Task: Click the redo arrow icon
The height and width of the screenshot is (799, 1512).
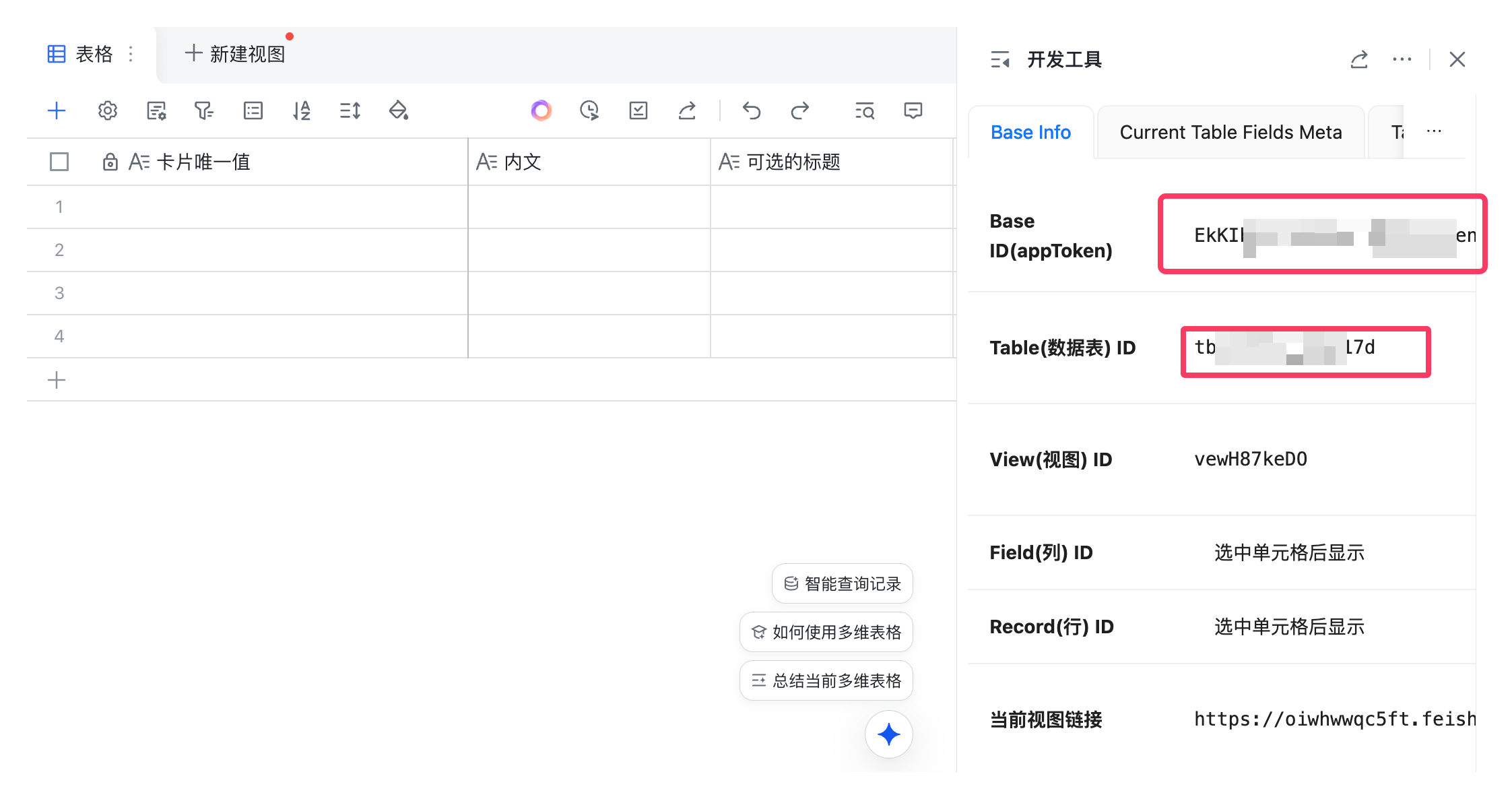Action: [800, 110]
